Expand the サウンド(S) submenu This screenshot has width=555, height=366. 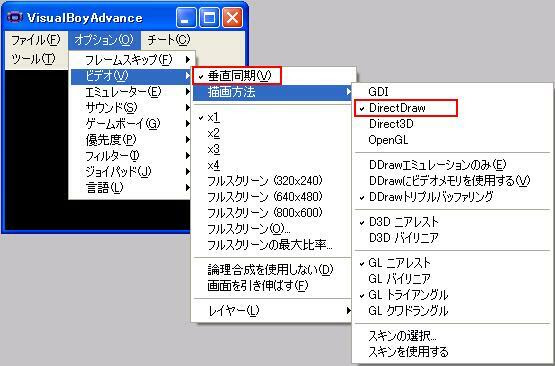click(132, 108)
